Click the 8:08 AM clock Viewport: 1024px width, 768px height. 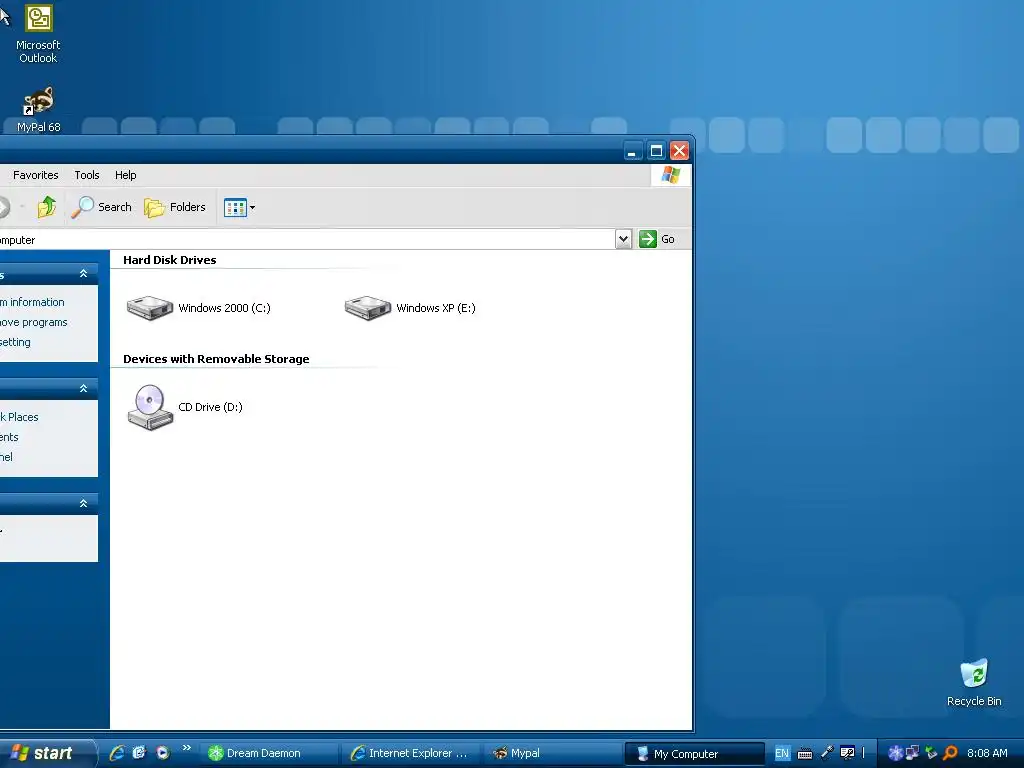tap(987, 754)
